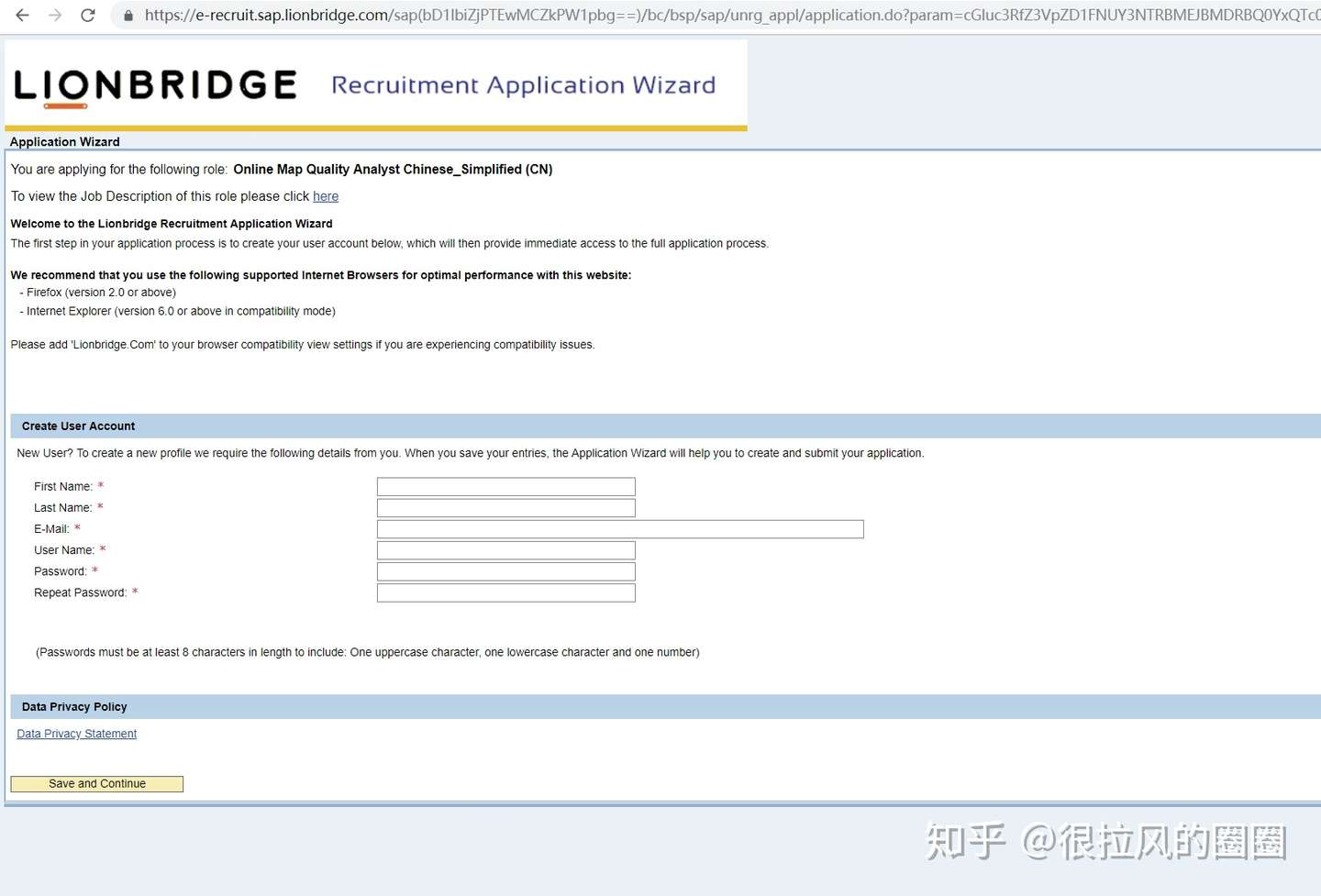Open the job description 'here' link

tap(326, 196)
